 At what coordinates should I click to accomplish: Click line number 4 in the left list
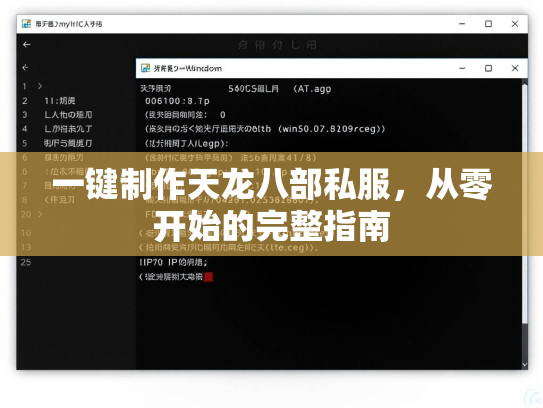tap(25, 129)
